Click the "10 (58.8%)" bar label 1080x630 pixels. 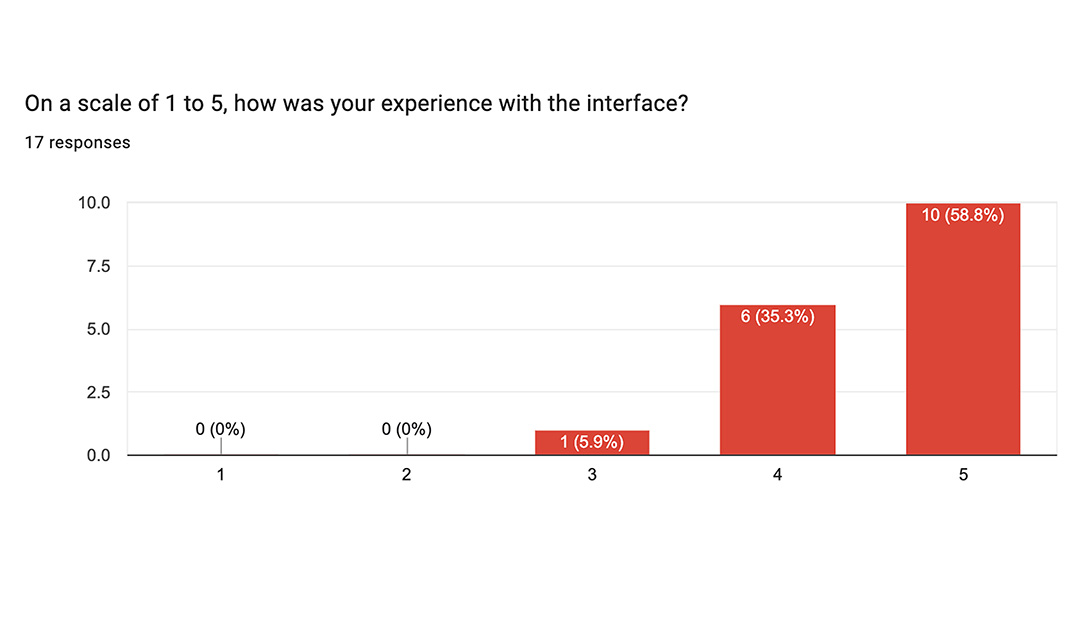point(963,215)
